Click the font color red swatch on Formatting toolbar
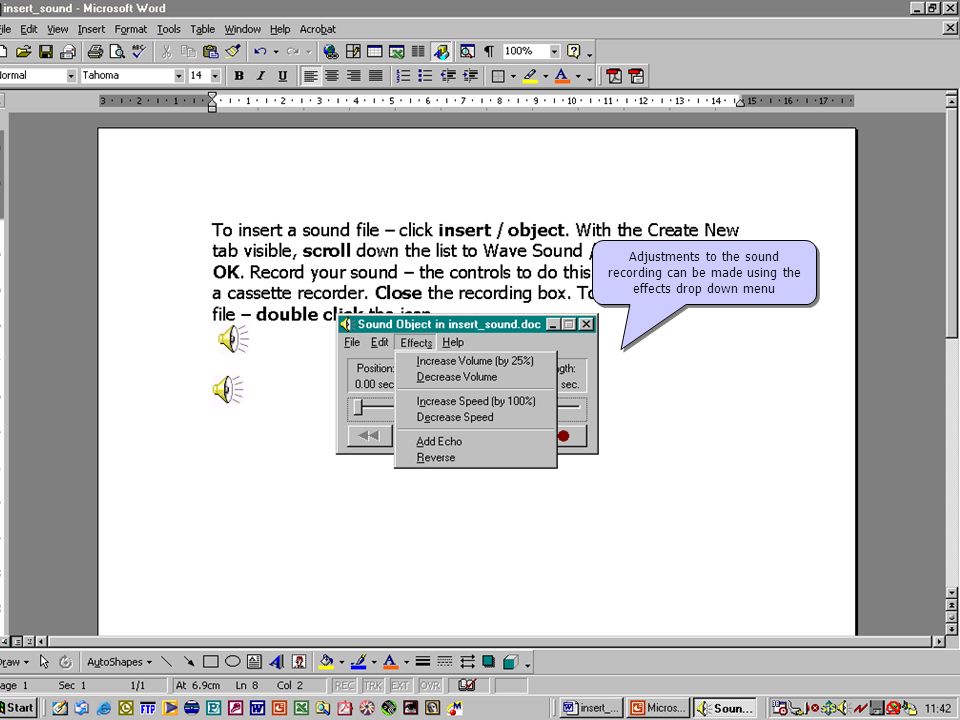This screenshot has height=720, width=960. pos(561,76)
